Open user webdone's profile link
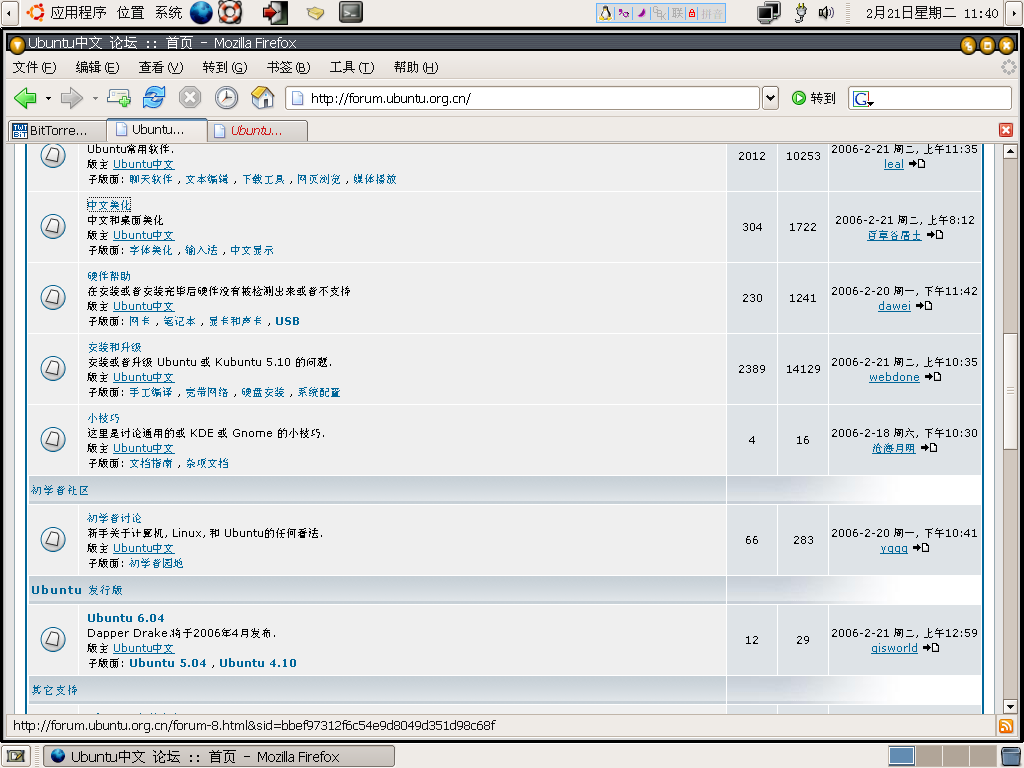1024x768 pixels. [894, 377]
